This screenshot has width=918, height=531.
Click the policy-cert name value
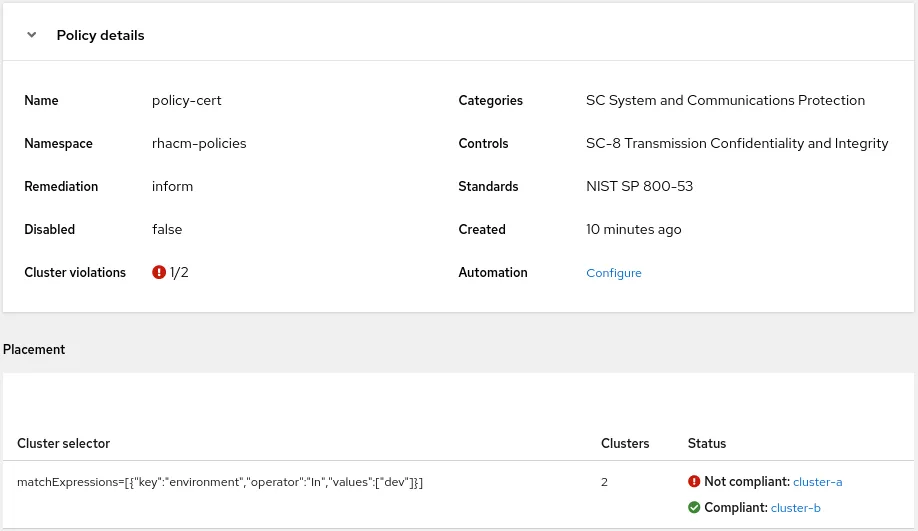click(x=186, y=100)
